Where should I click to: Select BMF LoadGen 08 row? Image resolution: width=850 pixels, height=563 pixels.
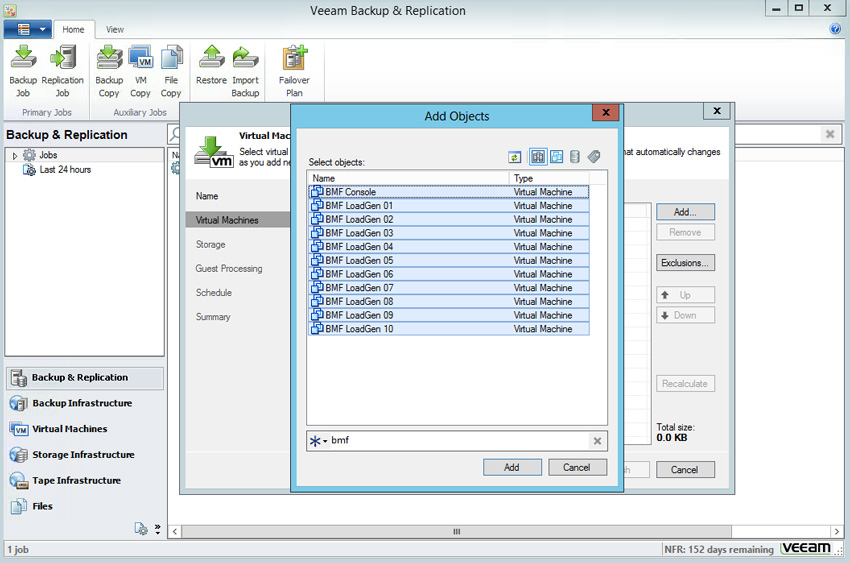449,301
